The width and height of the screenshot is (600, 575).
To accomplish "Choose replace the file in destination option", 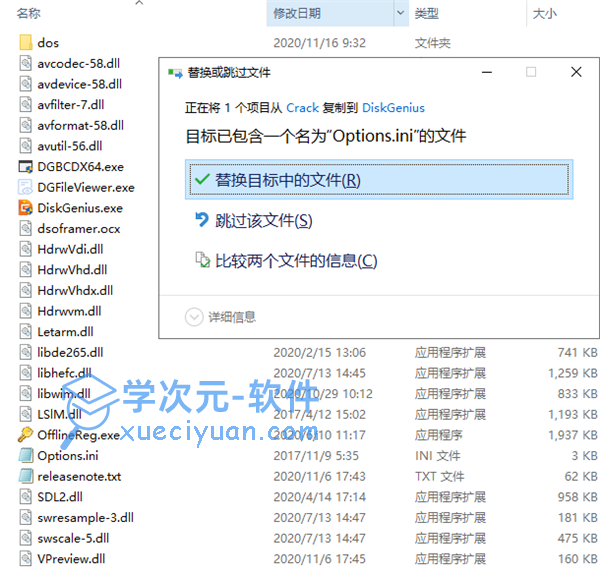I will [x=379, y=180].
